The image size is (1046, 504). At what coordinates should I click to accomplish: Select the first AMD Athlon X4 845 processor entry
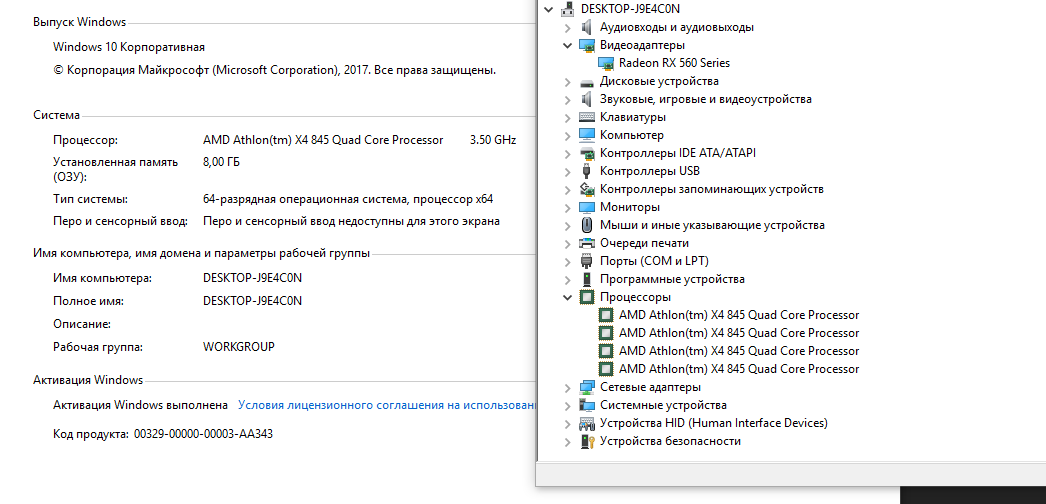(x=738, y=315)
